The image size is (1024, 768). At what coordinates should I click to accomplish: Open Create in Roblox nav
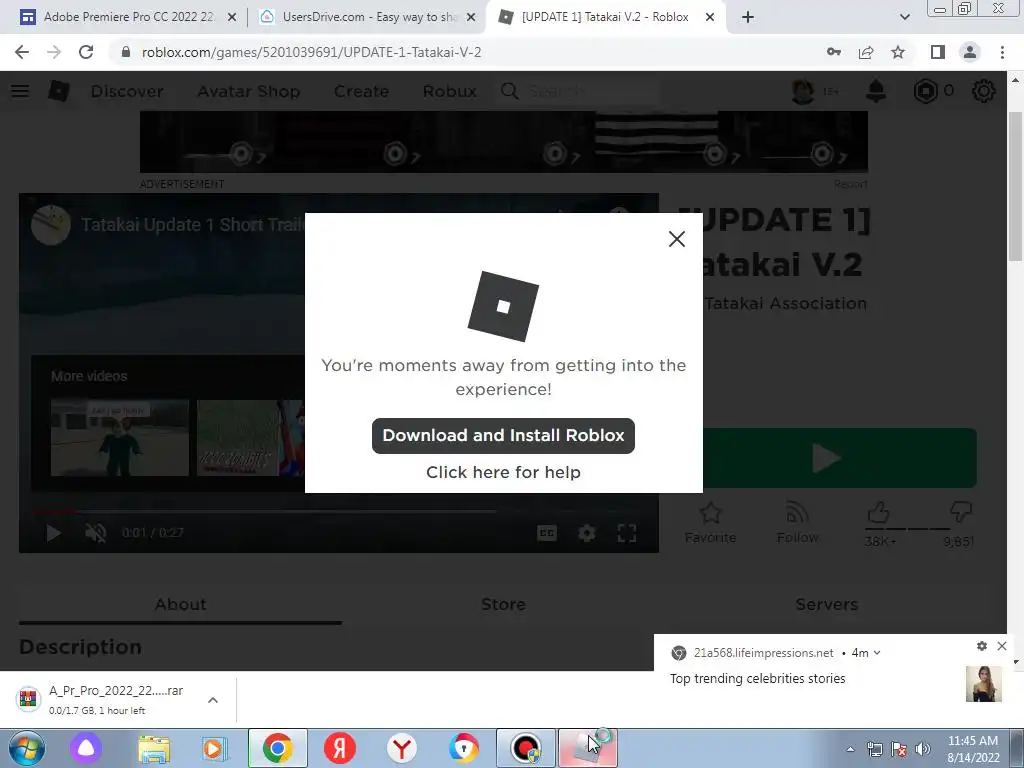(361, 91)
